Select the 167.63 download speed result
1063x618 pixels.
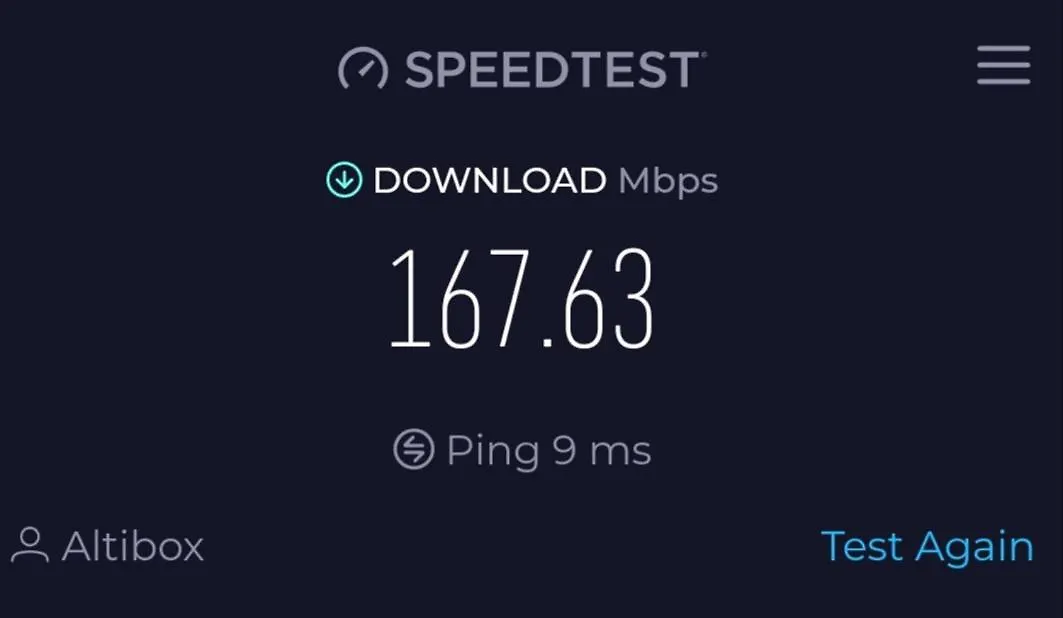(x=521, y=298)
